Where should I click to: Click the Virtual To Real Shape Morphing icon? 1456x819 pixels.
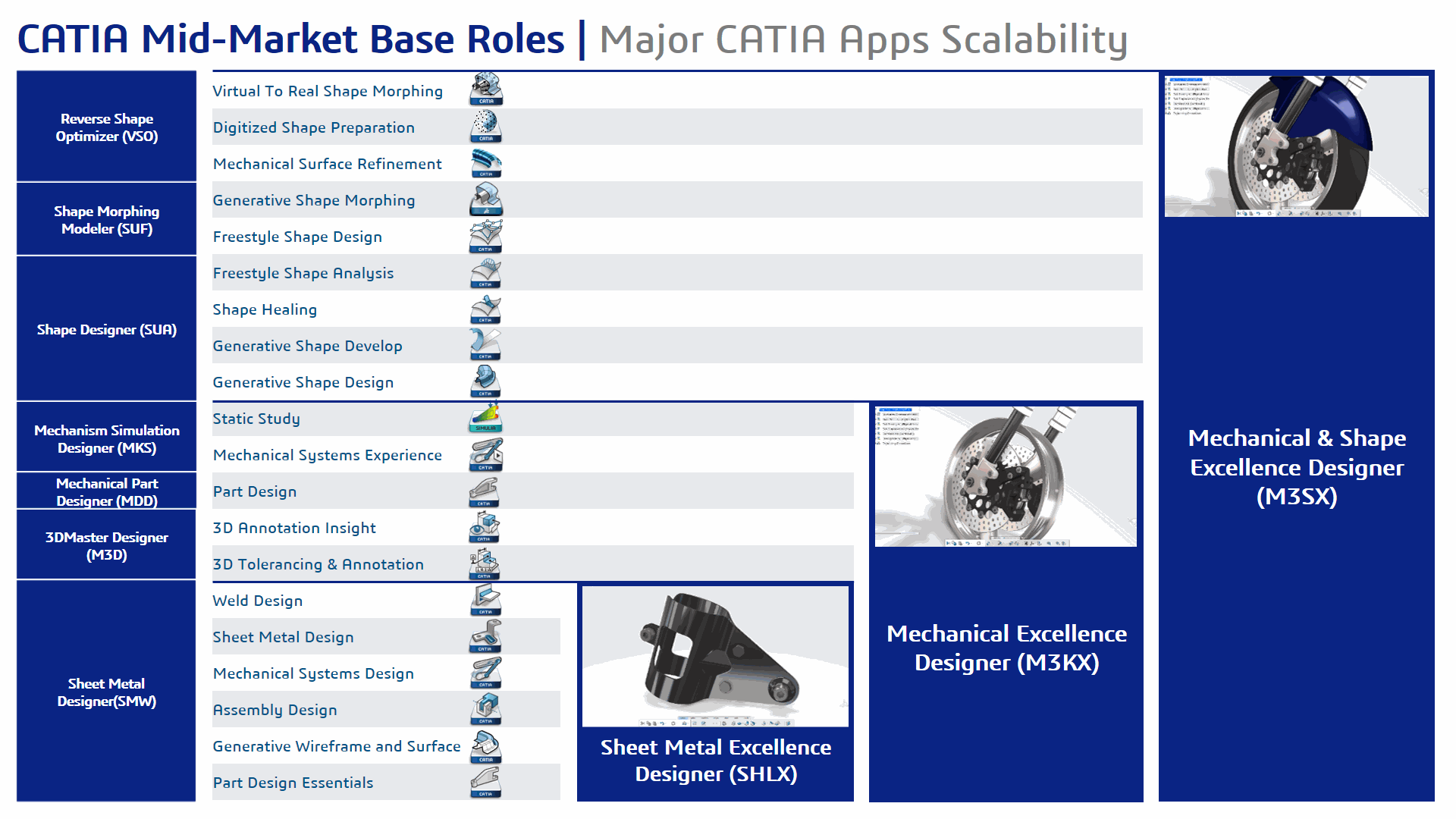(485, 89)
